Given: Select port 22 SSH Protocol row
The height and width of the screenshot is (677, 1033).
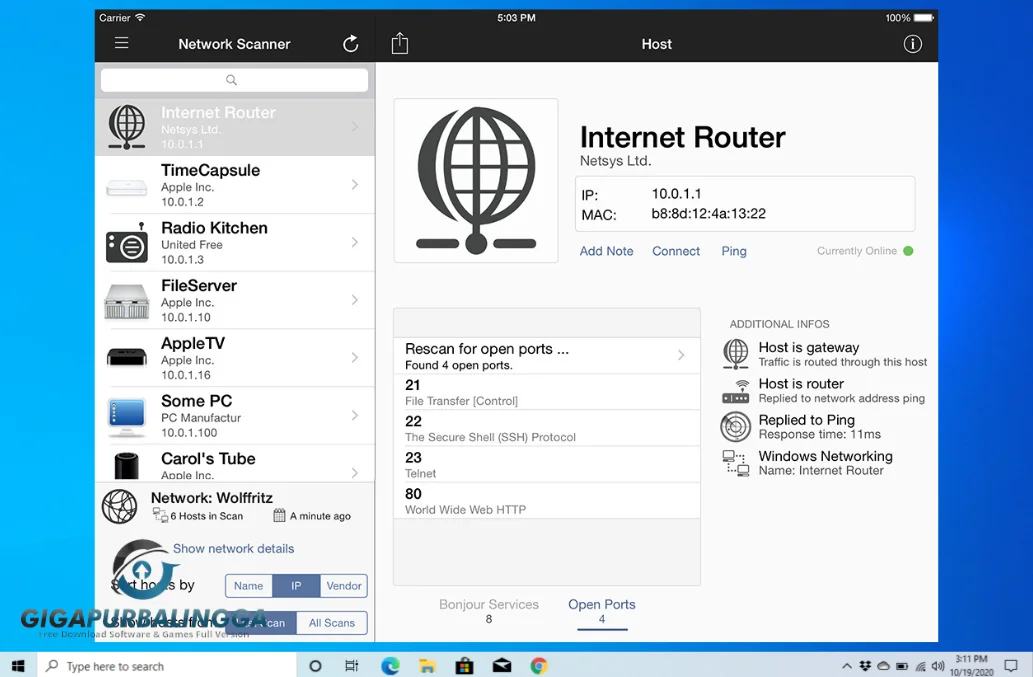Looking at the screenshot, I should (547, 428).
